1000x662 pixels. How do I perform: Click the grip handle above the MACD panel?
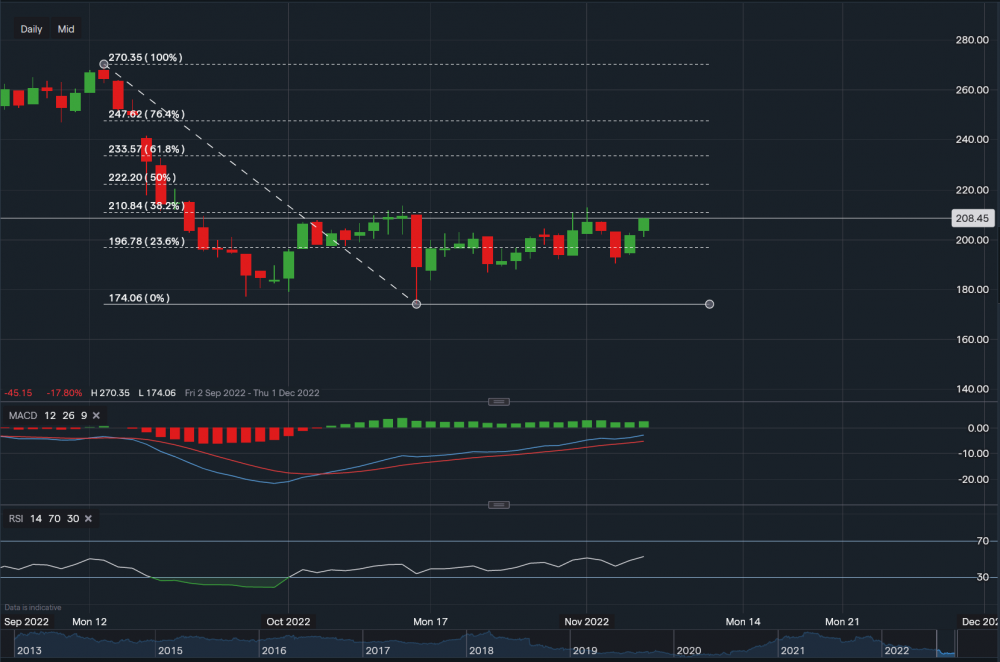pos(497,401)
